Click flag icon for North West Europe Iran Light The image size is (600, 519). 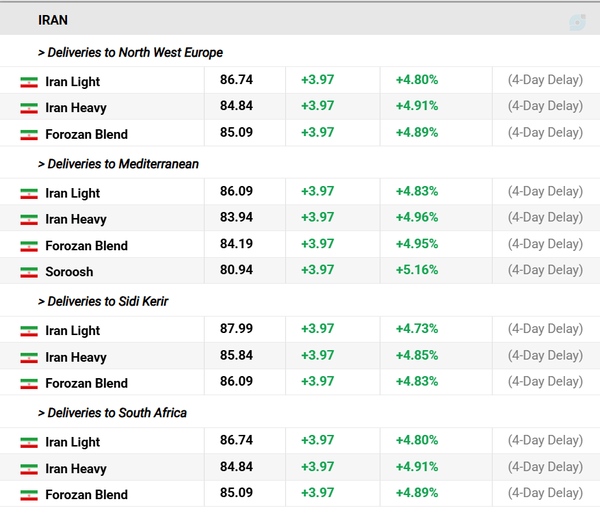tap(29, 82)
